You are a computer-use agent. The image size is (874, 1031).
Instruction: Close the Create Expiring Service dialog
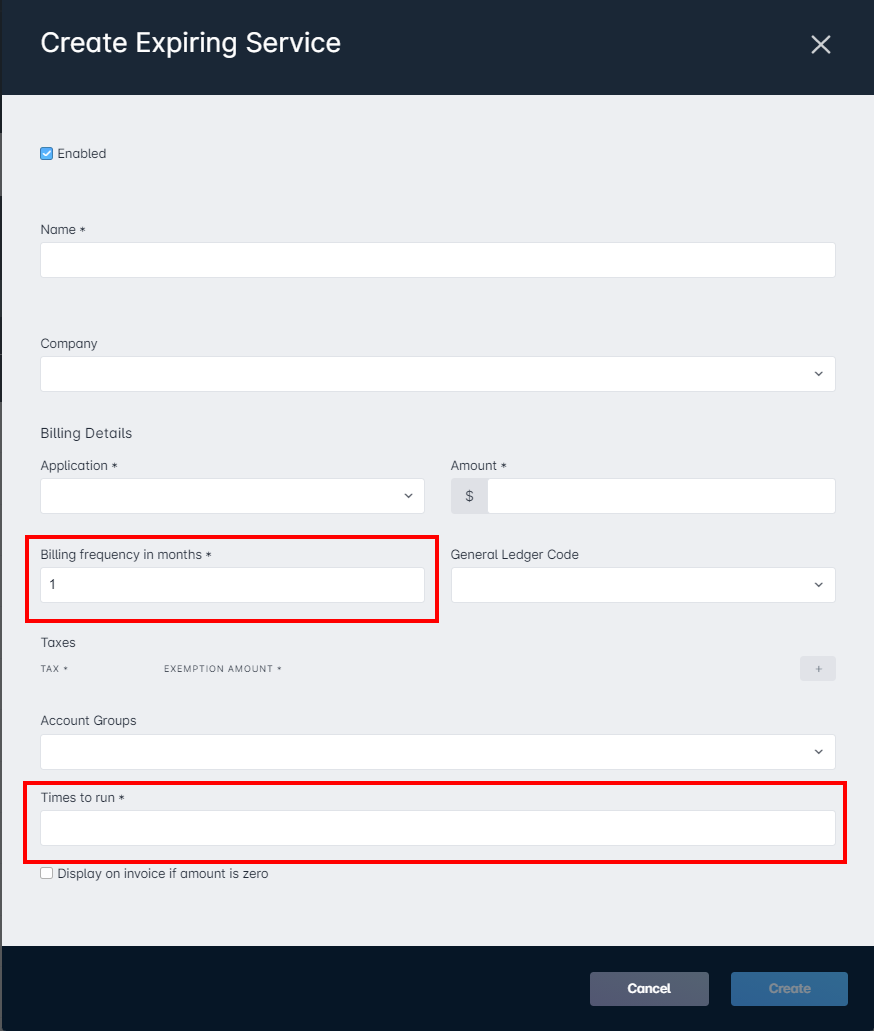point(820,45)
